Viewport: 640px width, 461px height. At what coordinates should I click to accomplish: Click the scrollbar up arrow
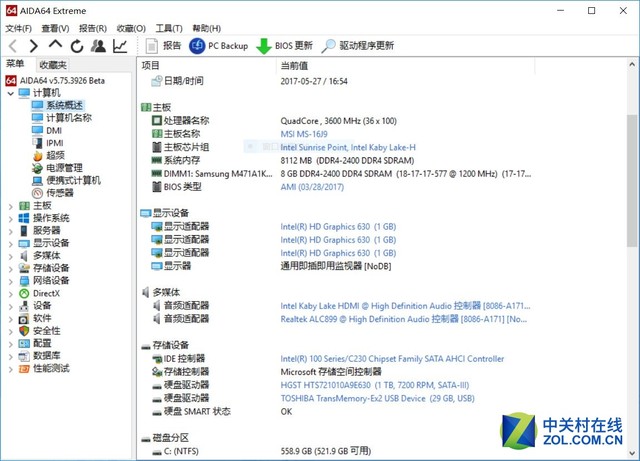(632, 64)
